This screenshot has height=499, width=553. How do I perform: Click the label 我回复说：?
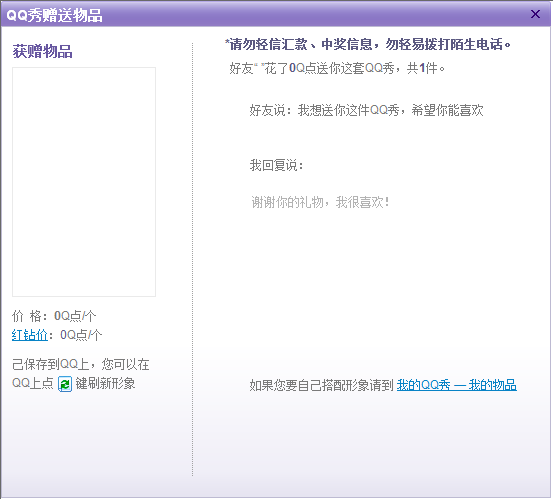click(276, 165)
